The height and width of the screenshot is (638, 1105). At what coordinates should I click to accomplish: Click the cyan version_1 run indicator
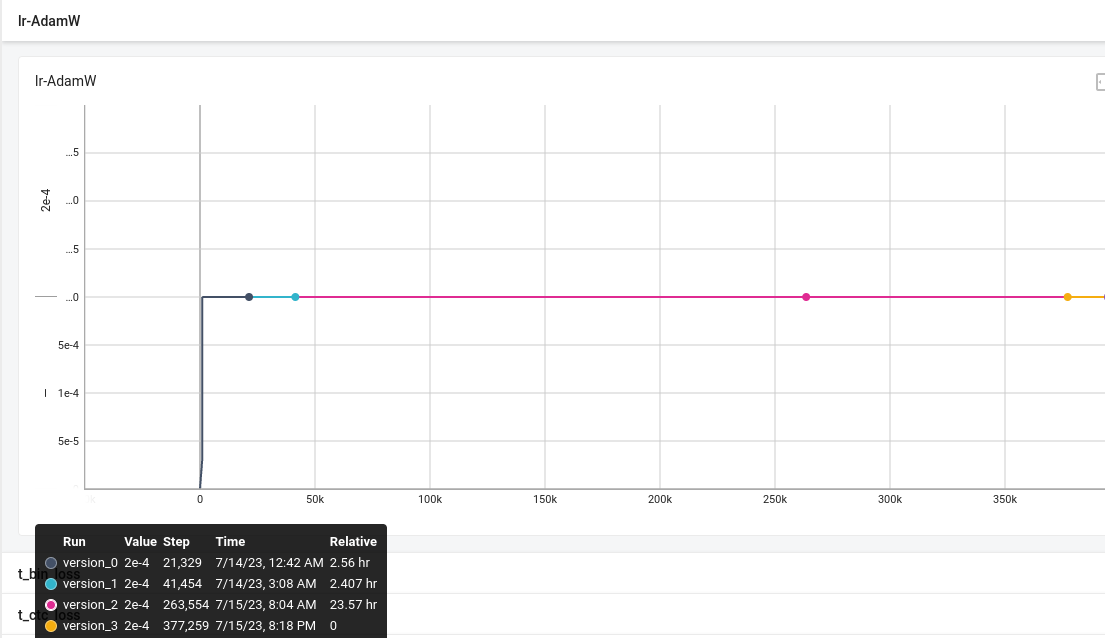coord(49,583)
